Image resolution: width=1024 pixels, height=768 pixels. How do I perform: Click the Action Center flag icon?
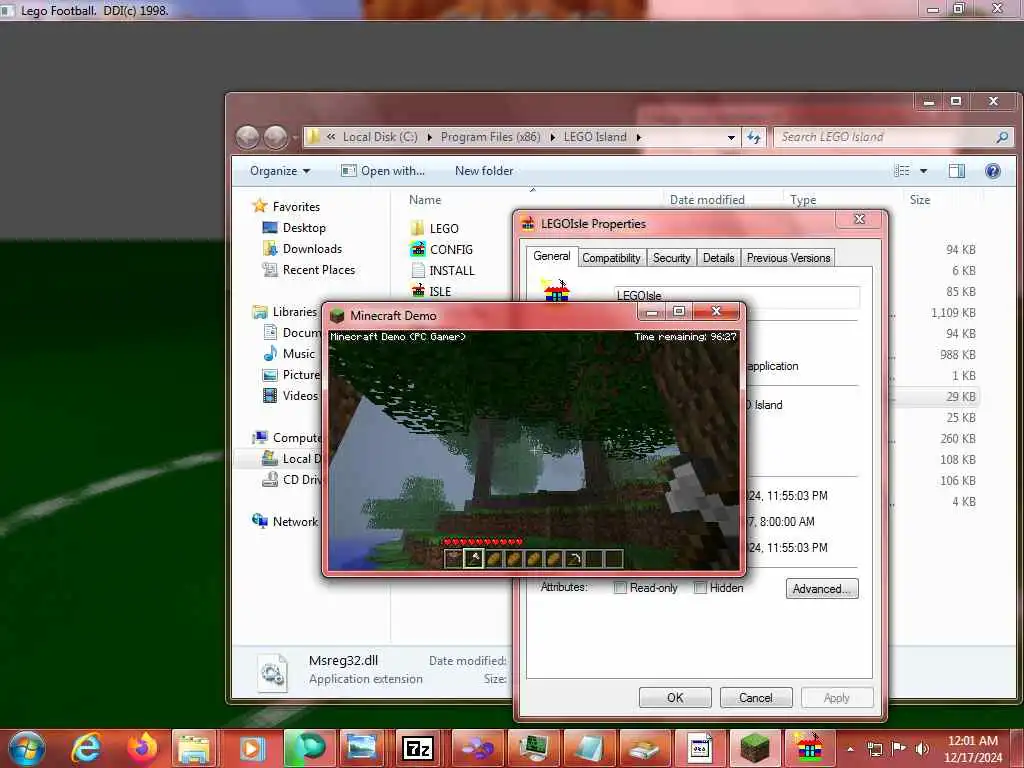[x=899, y=749]
